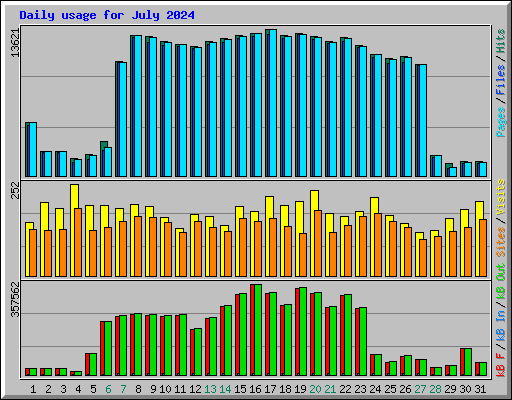Click the 'Files' legend label

[501, 80]
